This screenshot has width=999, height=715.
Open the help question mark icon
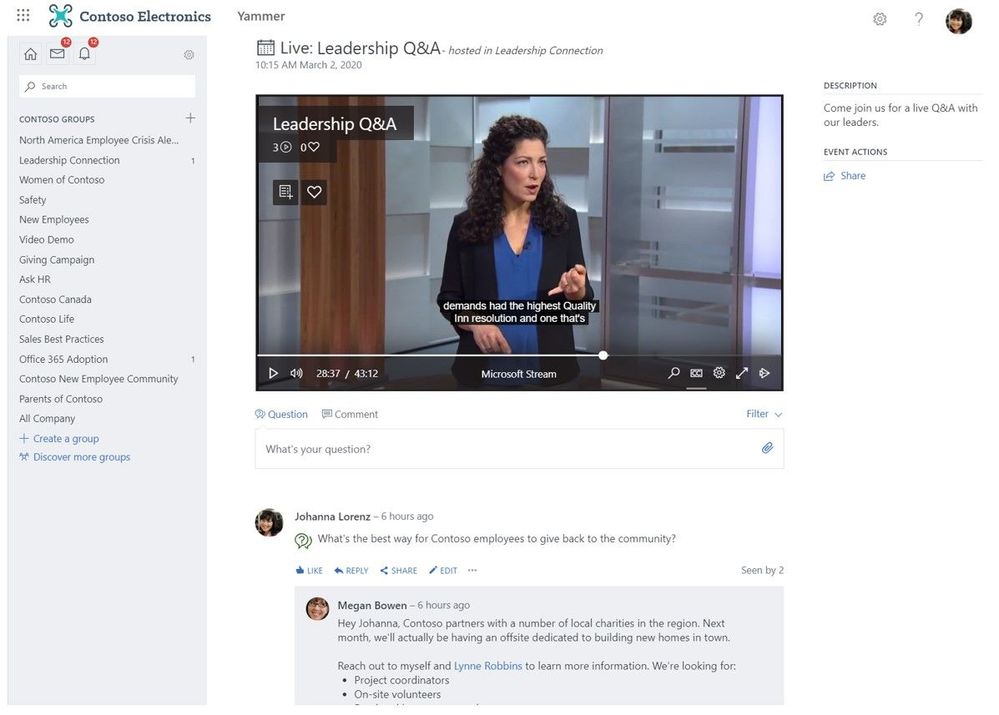[918, 19]
